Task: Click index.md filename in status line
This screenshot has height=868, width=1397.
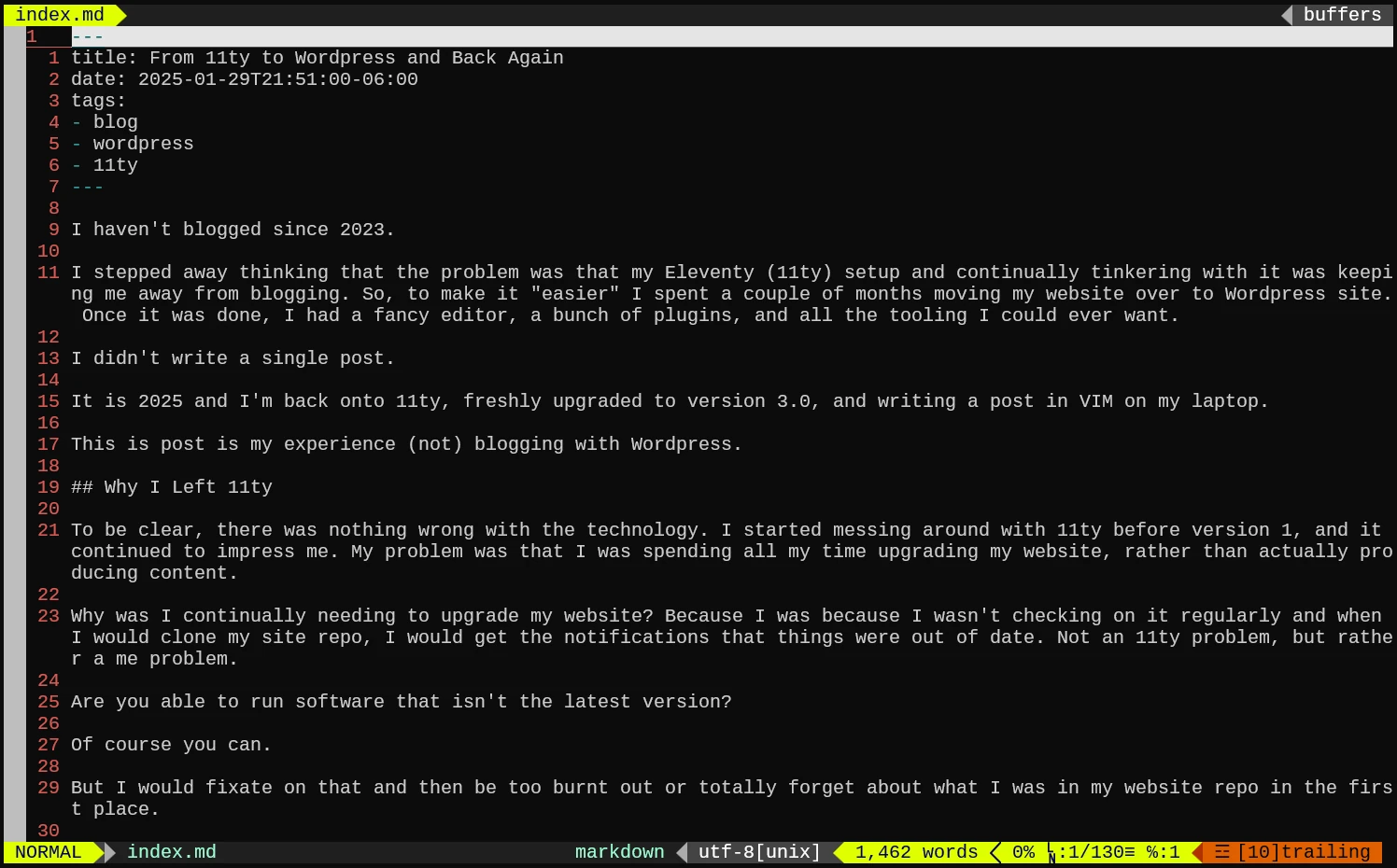Action: 172,852
